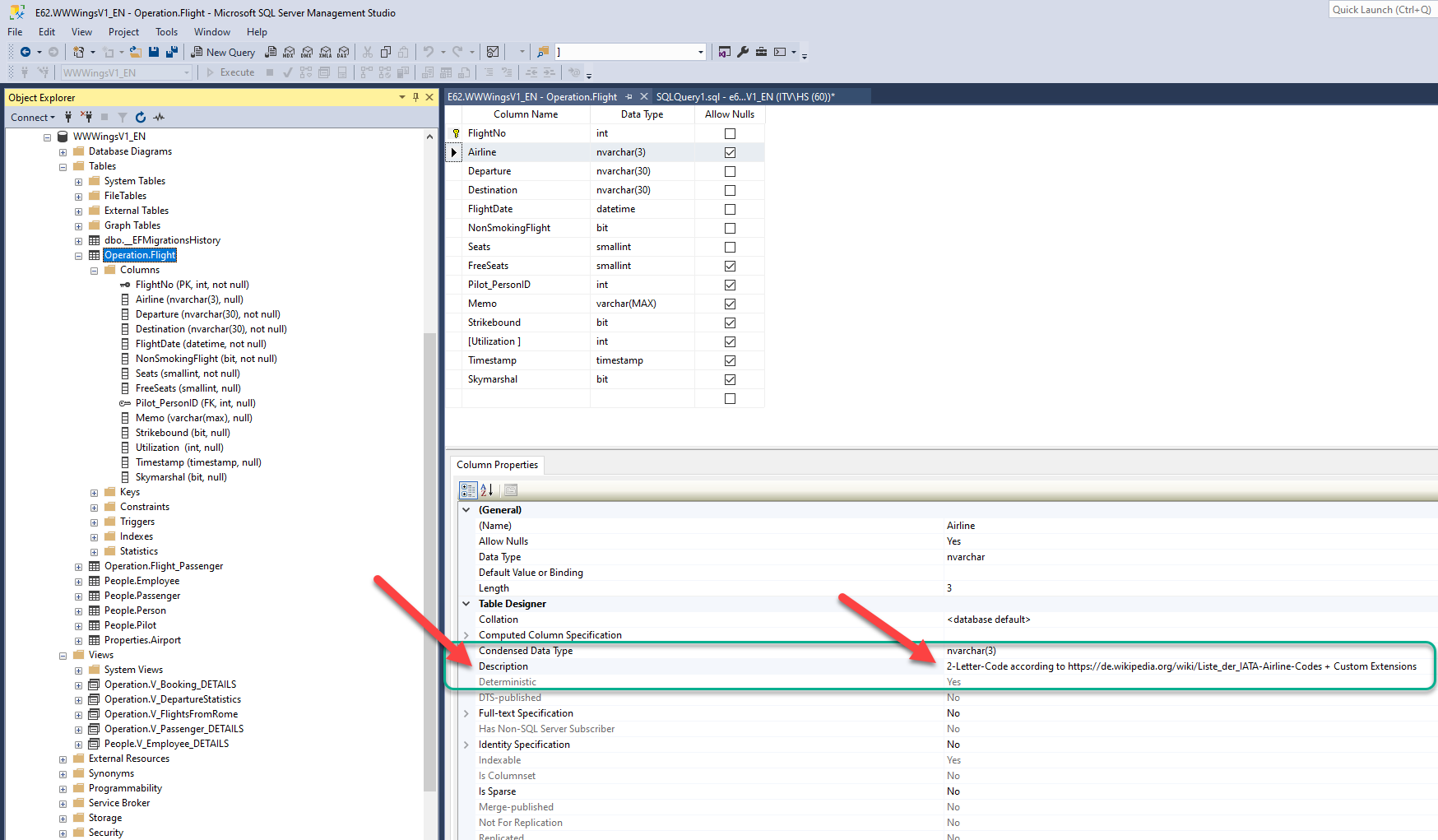Click the Activity Monitor icon in Object Explorer
Viewport: 1438px width, 840px height.
point(159,118)
